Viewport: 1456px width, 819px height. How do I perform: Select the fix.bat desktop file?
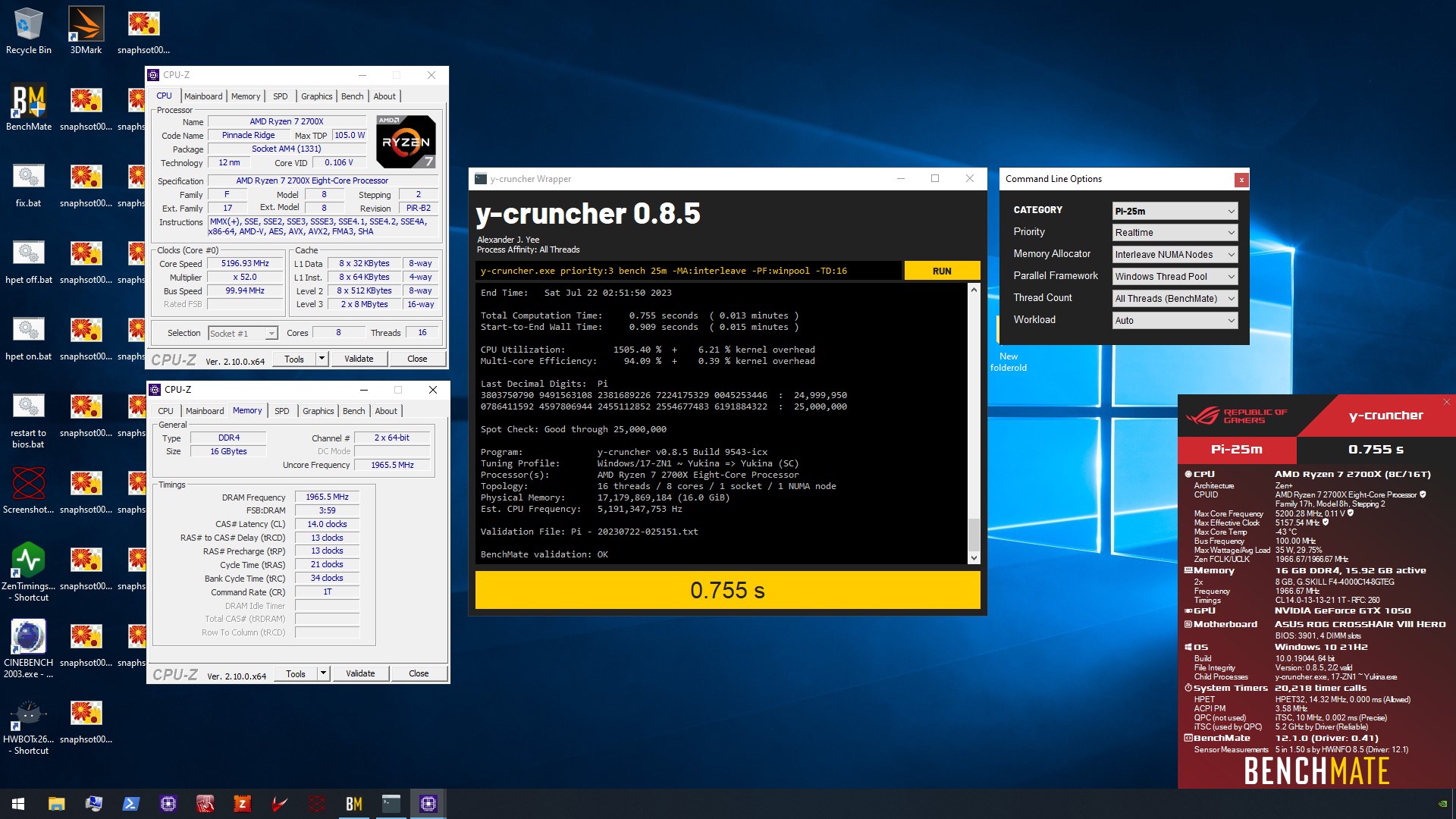click(29, 184)
